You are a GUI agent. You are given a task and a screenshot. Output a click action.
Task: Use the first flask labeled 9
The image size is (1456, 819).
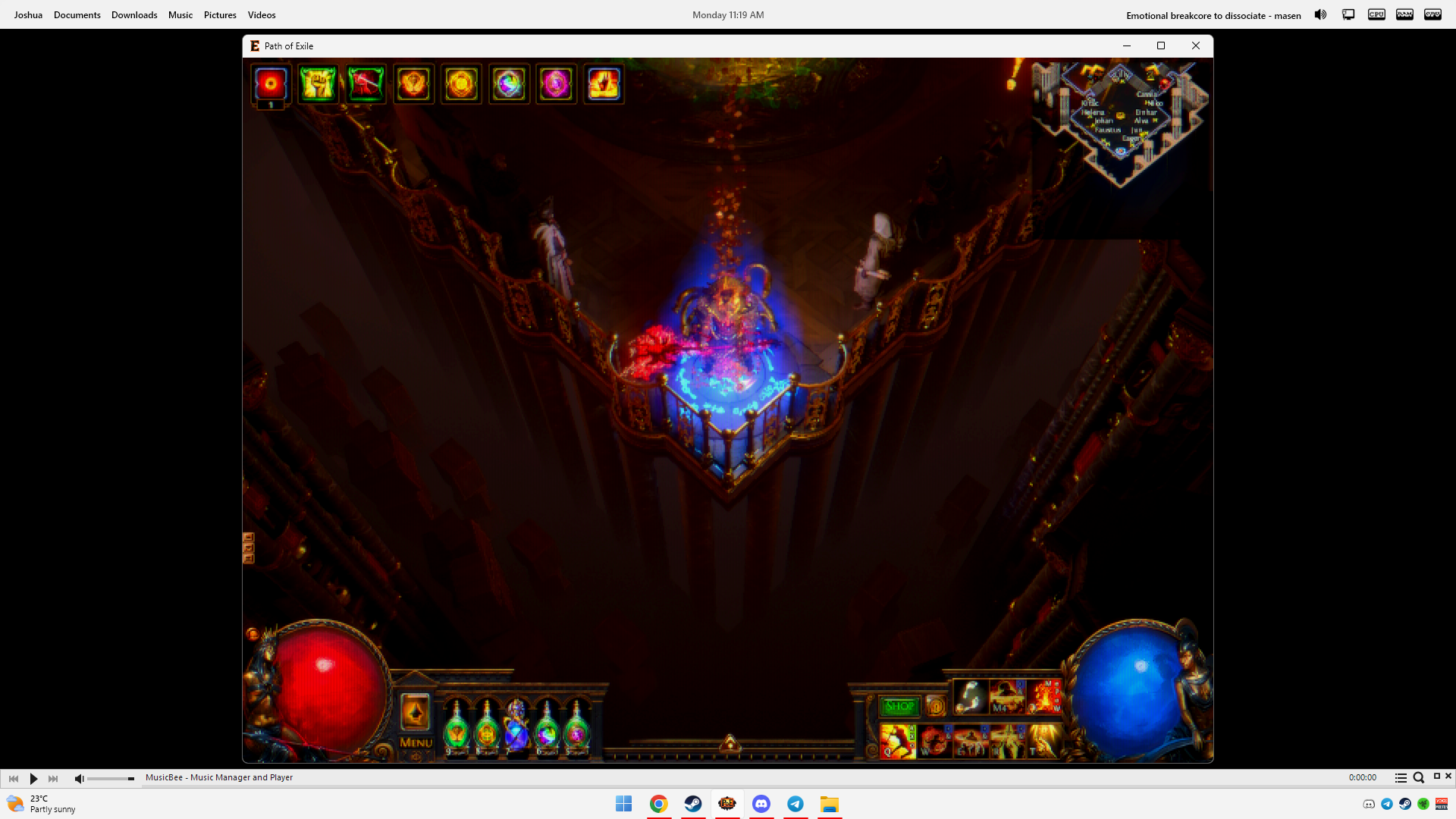point(457,729)
